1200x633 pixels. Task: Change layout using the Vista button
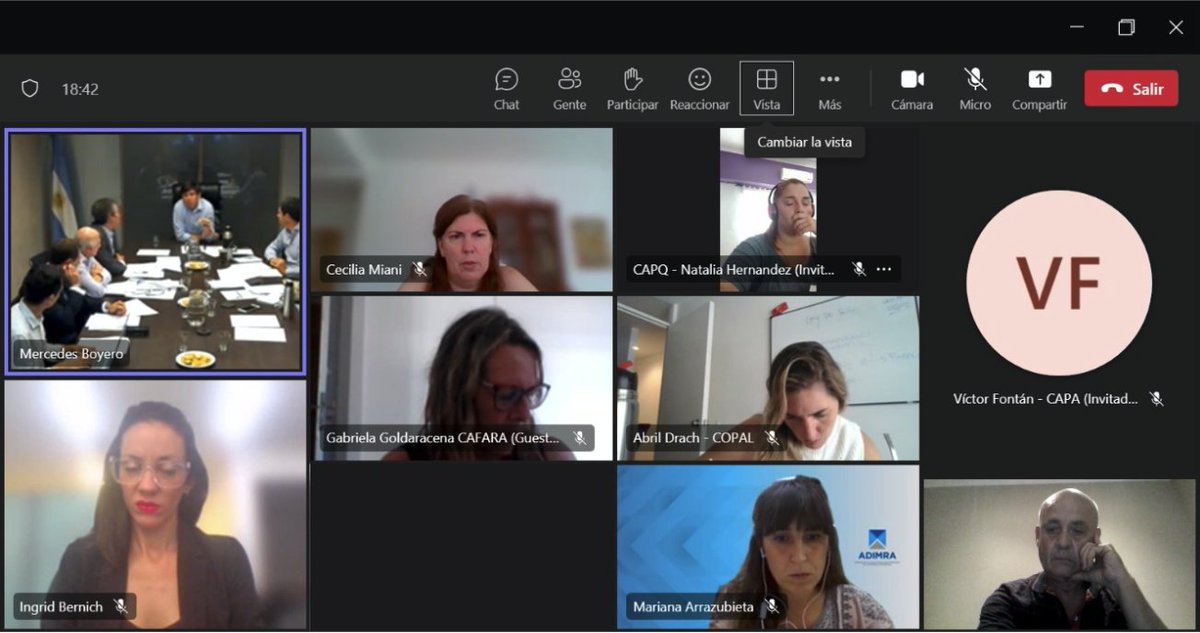coord(767,89)
